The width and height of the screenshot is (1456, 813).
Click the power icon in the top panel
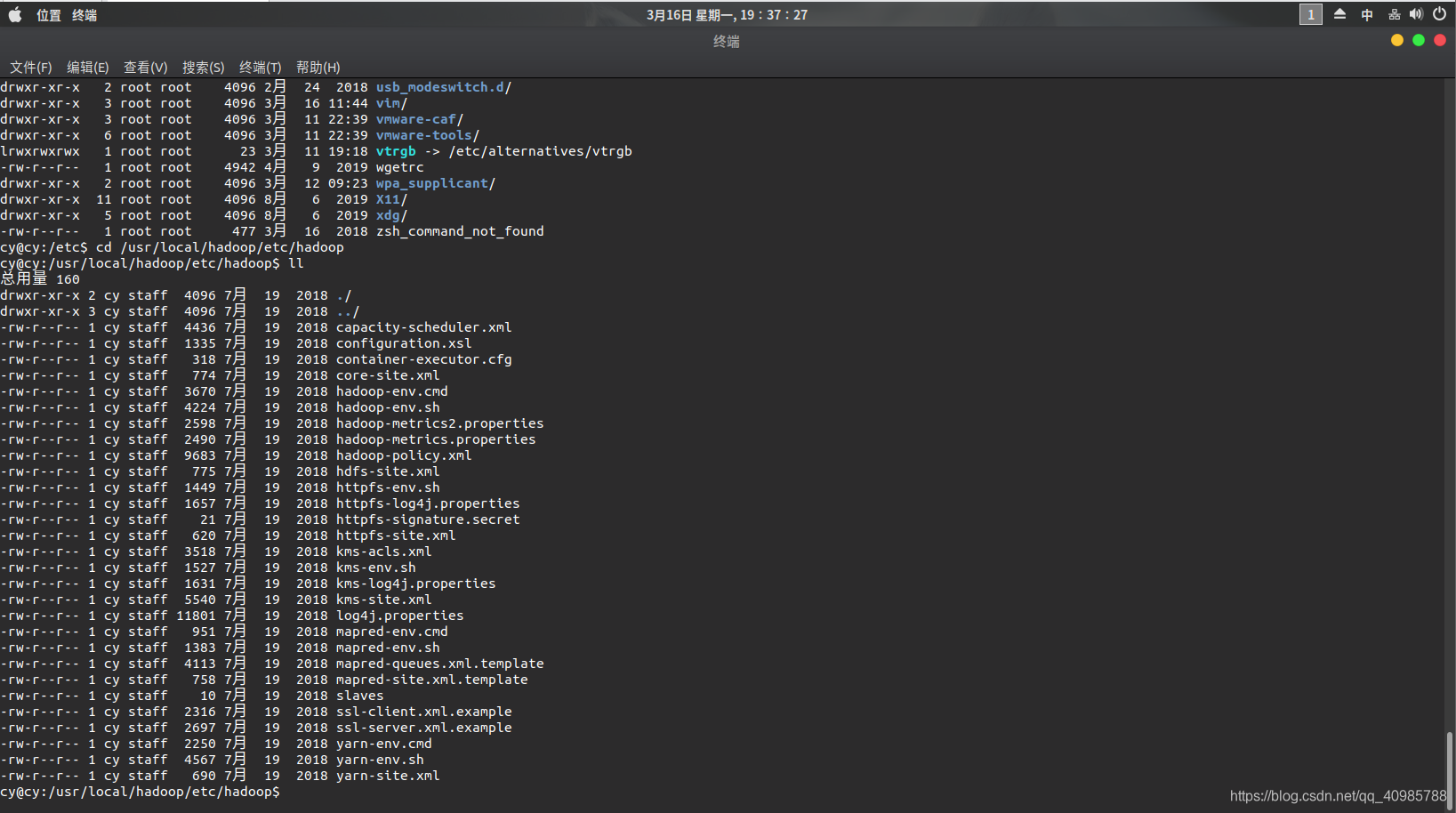click(1439, 14)
